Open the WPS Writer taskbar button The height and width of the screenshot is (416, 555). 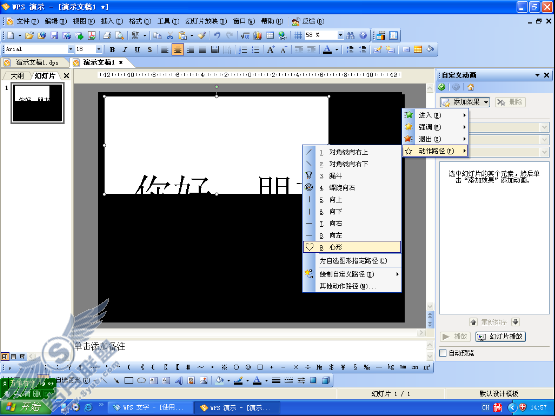(150, 408)
